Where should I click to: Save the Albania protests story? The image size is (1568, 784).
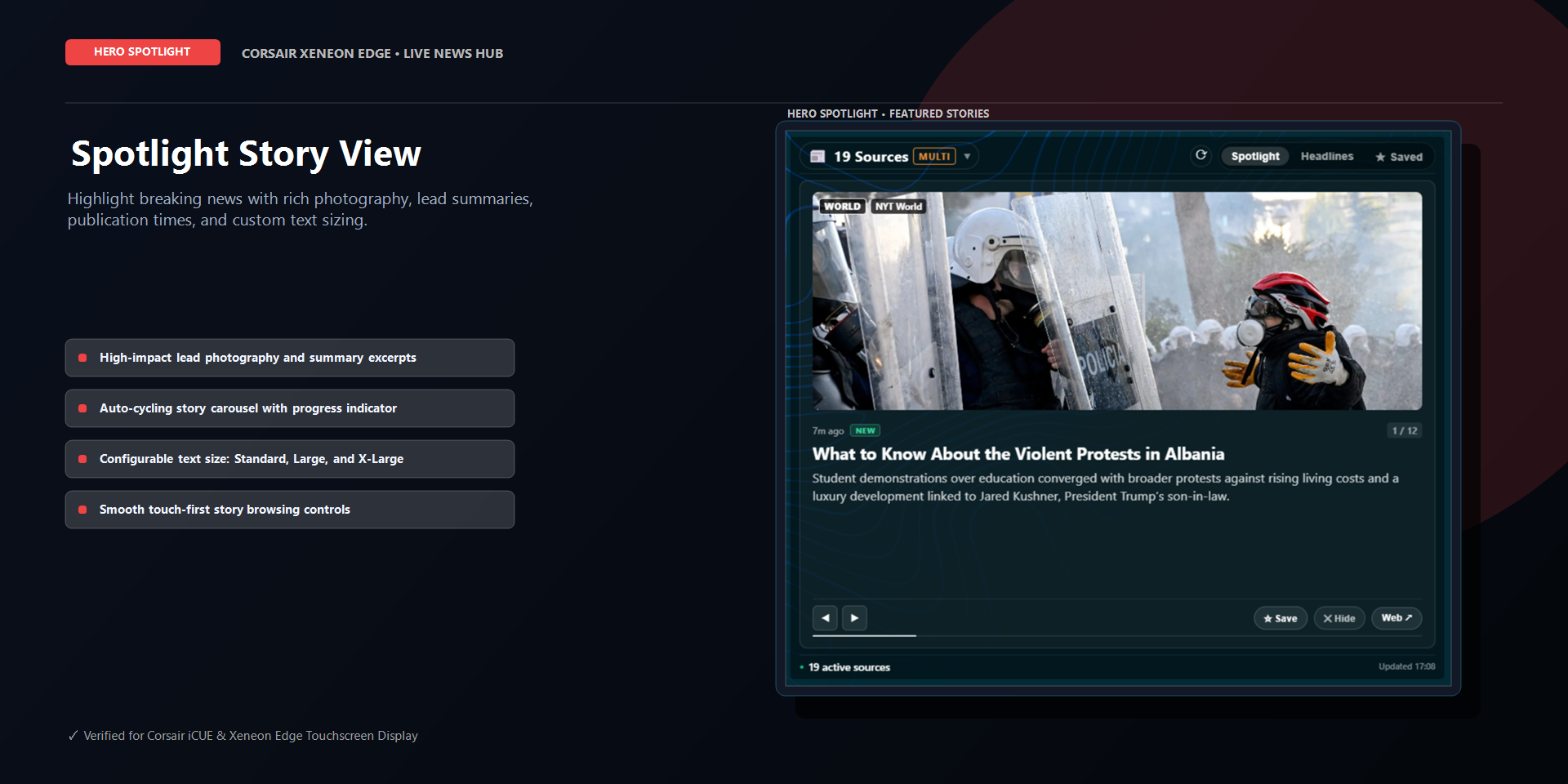click(x=1281, y=618)
